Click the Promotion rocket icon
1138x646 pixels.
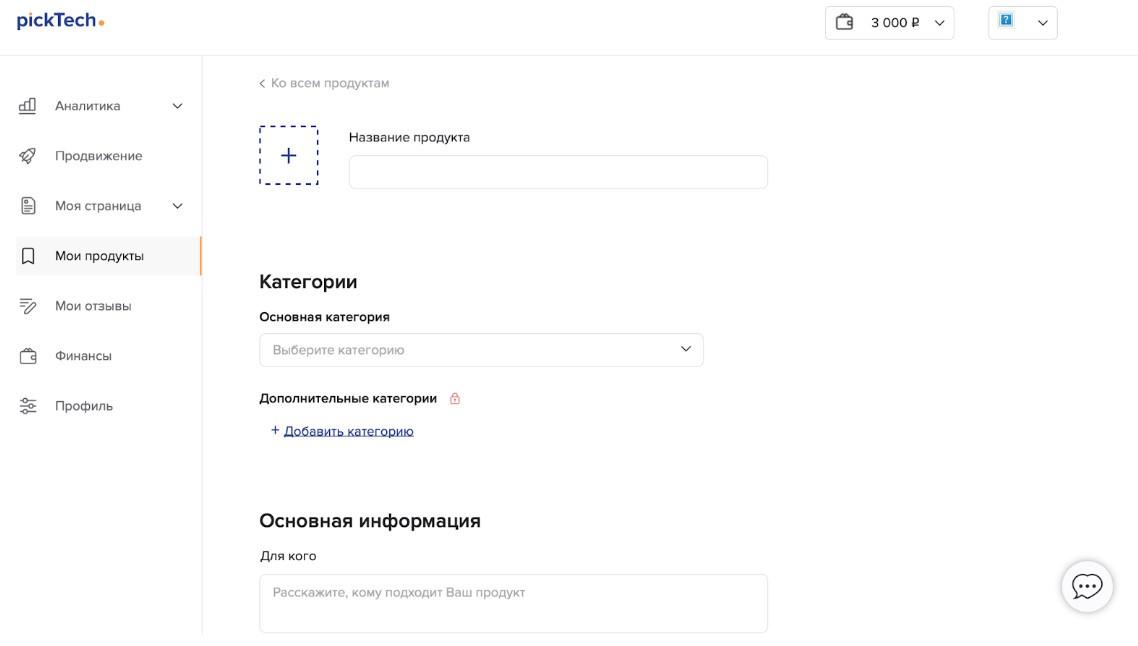pyautogui.click(x=28, y=156)
